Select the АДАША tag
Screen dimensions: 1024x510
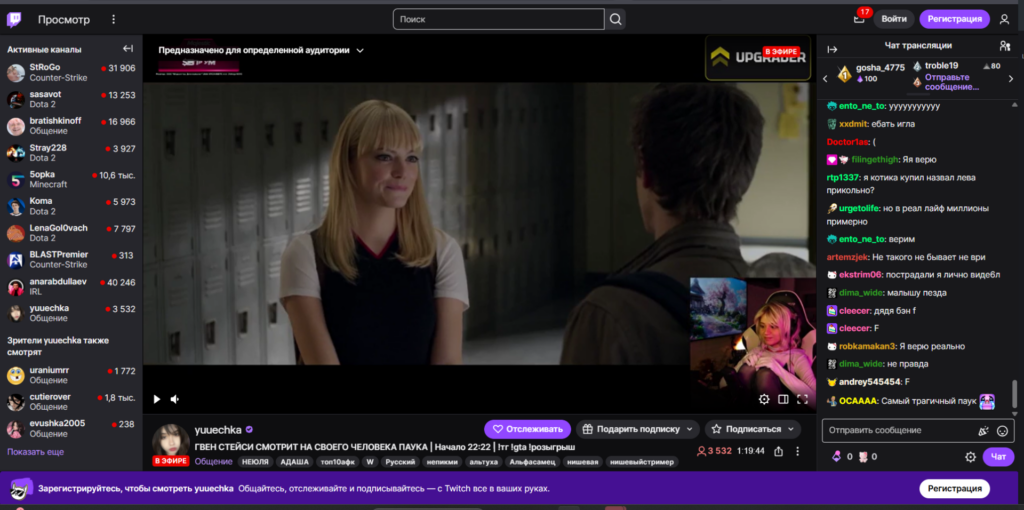point(296,462)
